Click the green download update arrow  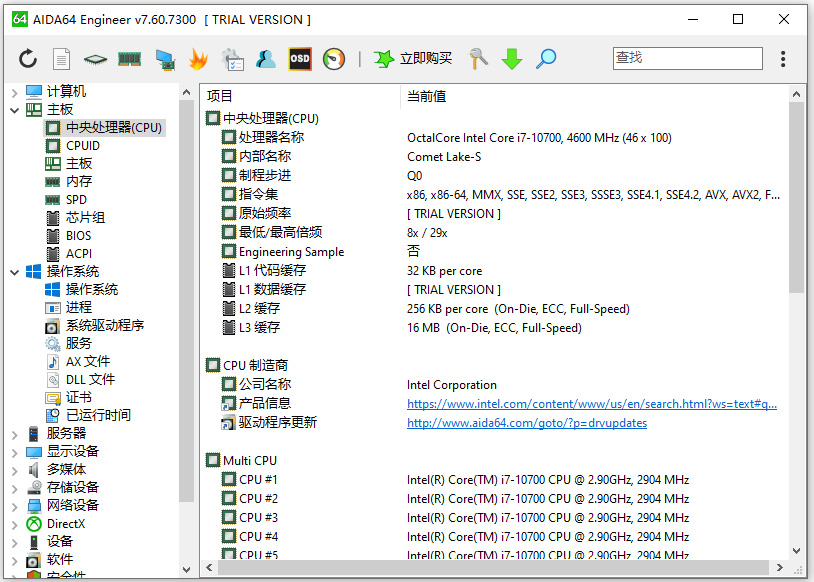coord(511,58)
